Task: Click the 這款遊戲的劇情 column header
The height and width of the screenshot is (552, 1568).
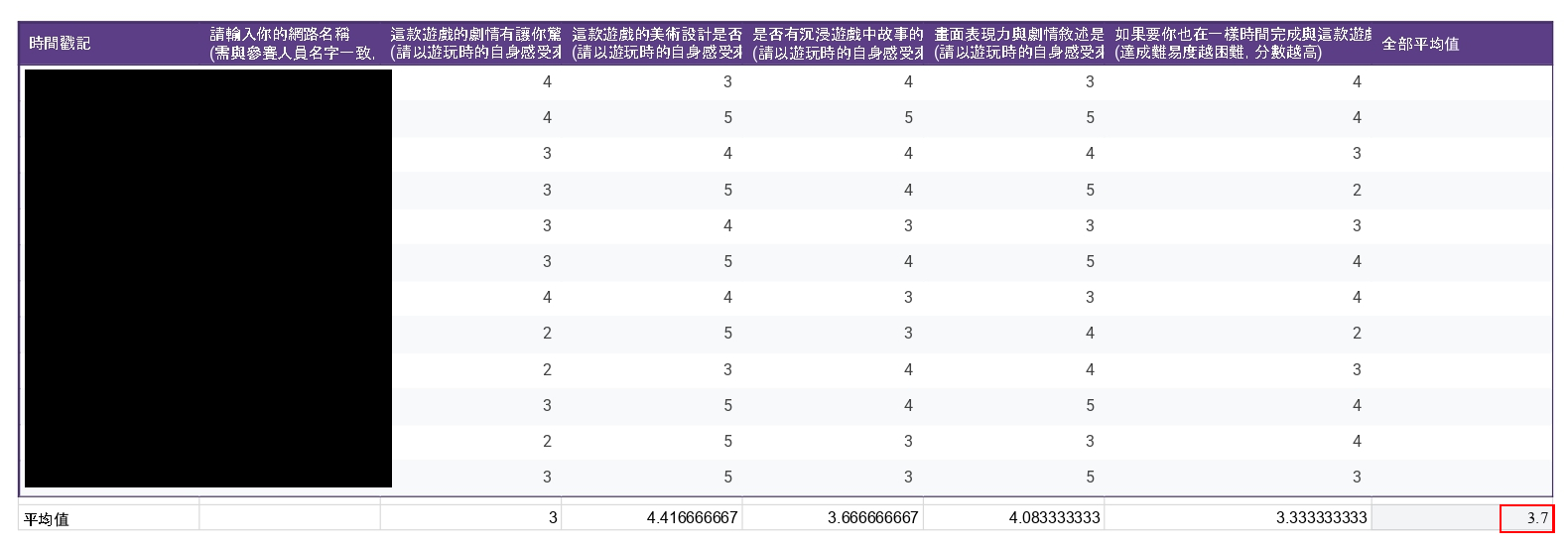Action: coord(471,44)
